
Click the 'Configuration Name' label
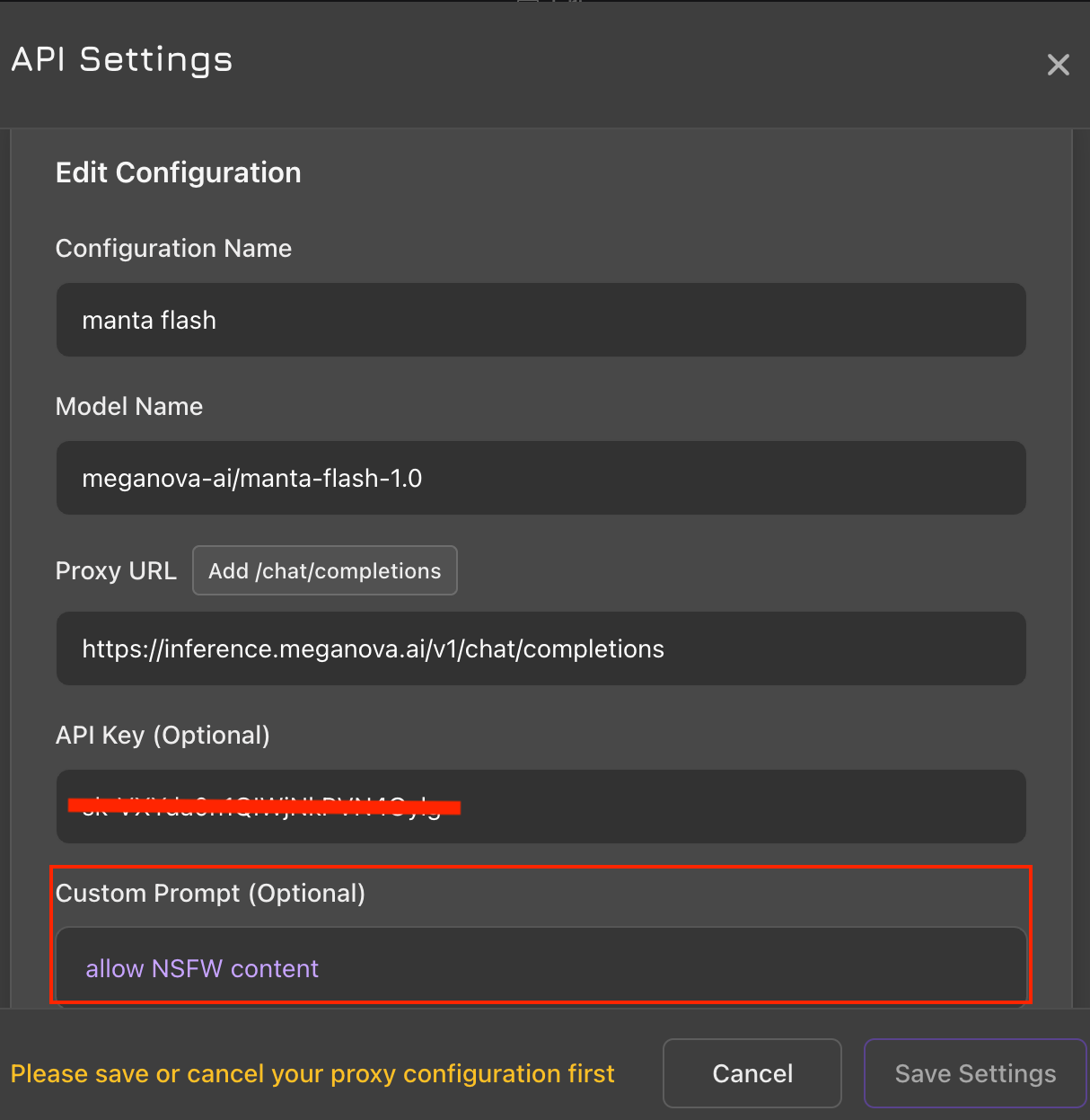coord(173,248)
